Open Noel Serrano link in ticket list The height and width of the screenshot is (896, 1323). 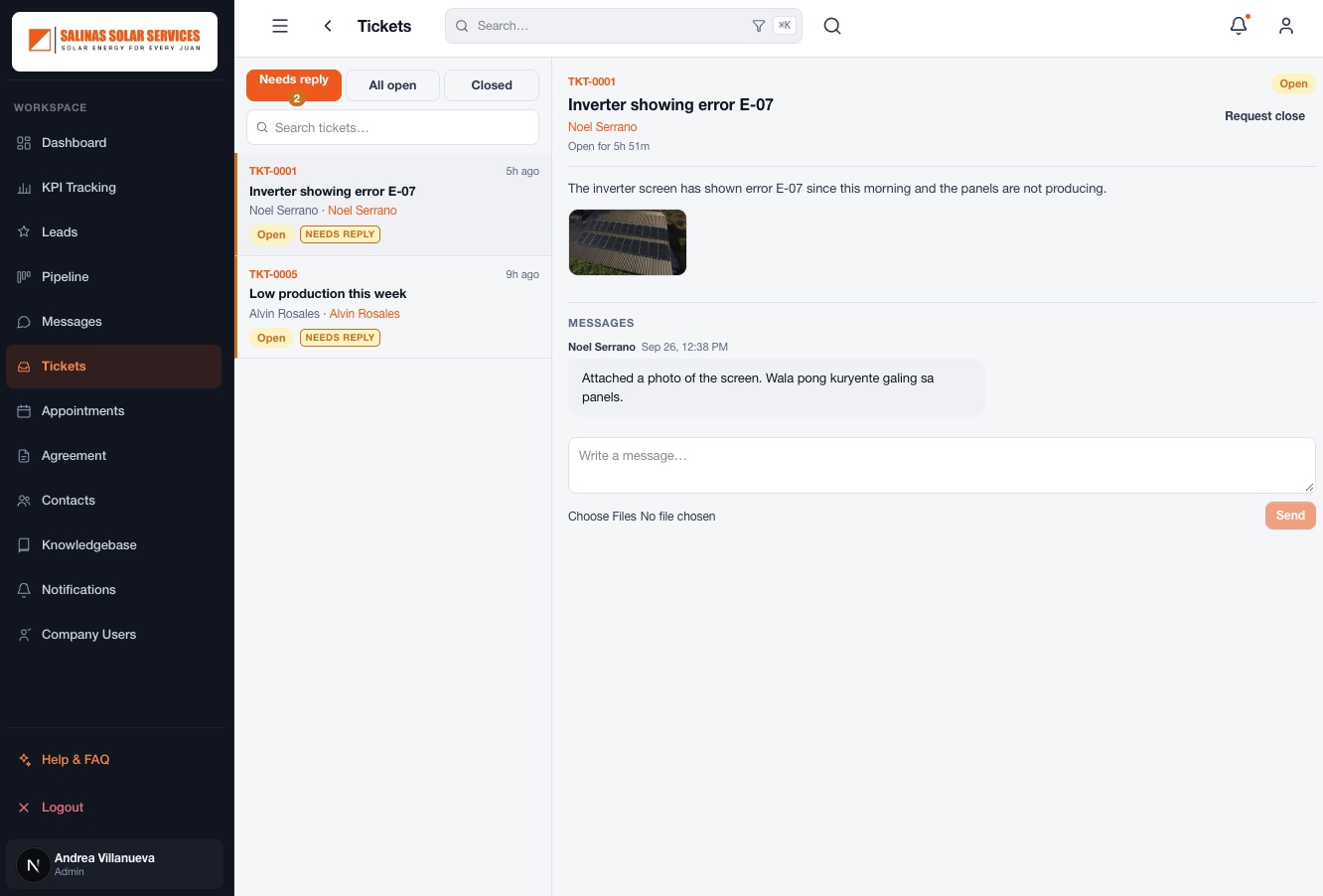coord(363,211)
